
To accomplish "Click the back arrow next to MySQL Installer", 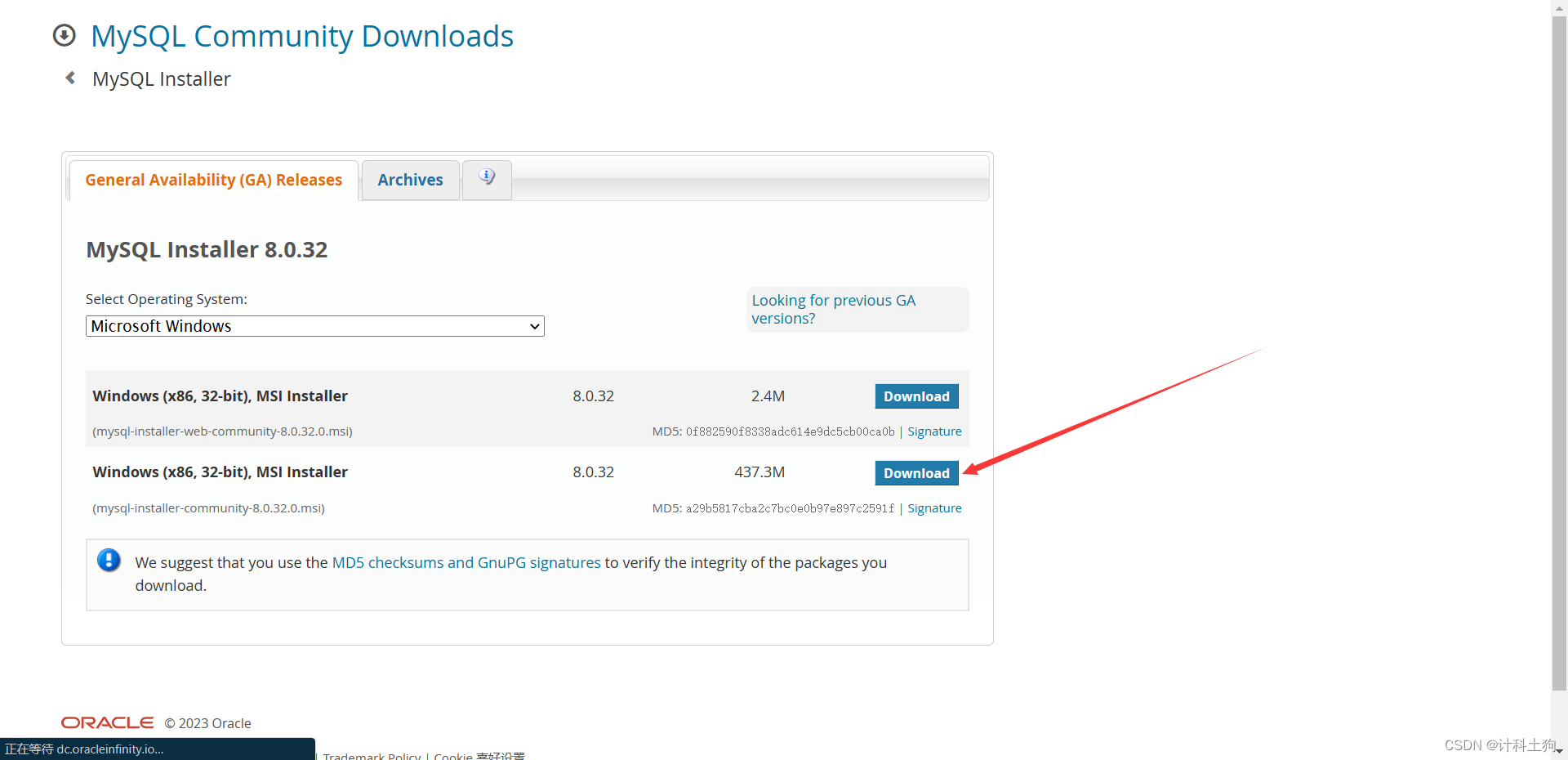I will click(70, 78).
